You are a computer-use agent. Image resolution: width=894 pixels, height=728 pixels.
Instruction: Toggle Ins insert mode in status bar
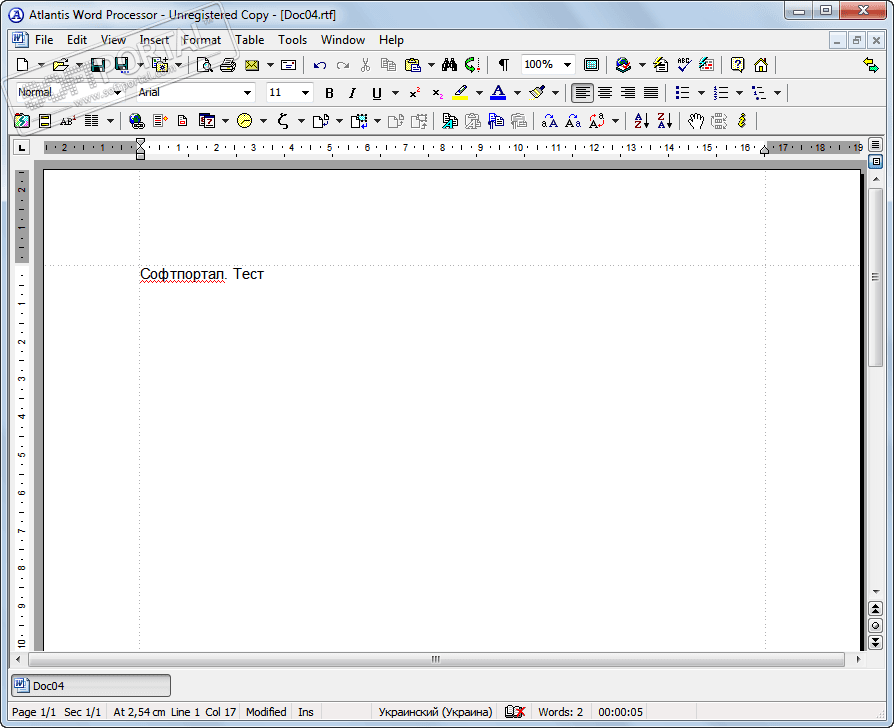pyautogui.click(x=306, y=712)
